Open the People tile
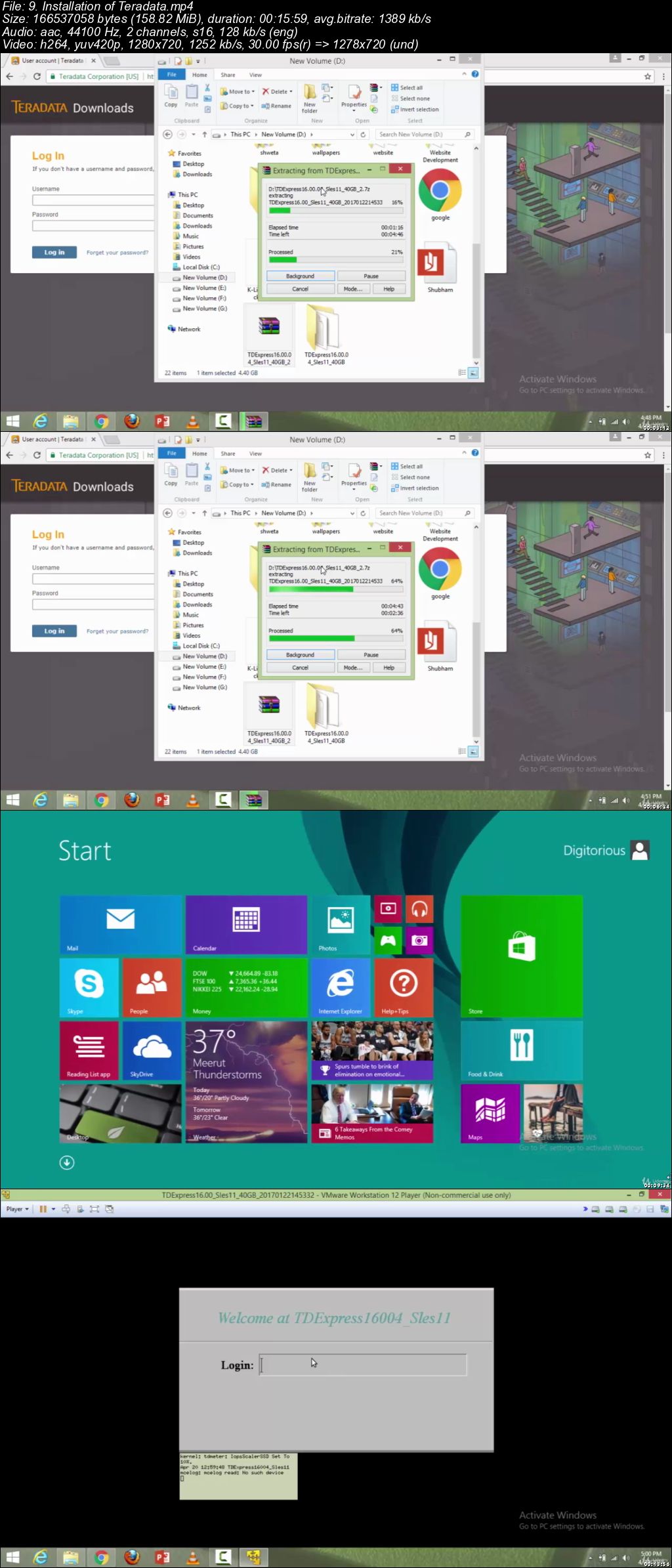Viewport: 672px width, 1568px height. point(152,987)
